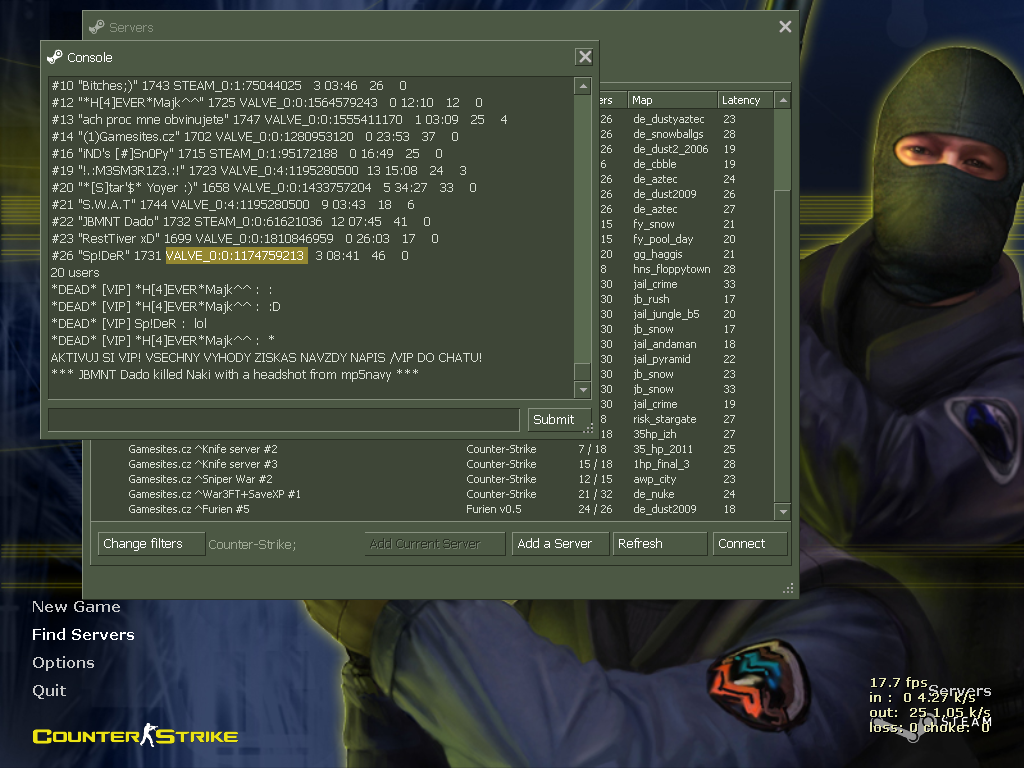Click the hns_floppytown map entry

[671, 270]
